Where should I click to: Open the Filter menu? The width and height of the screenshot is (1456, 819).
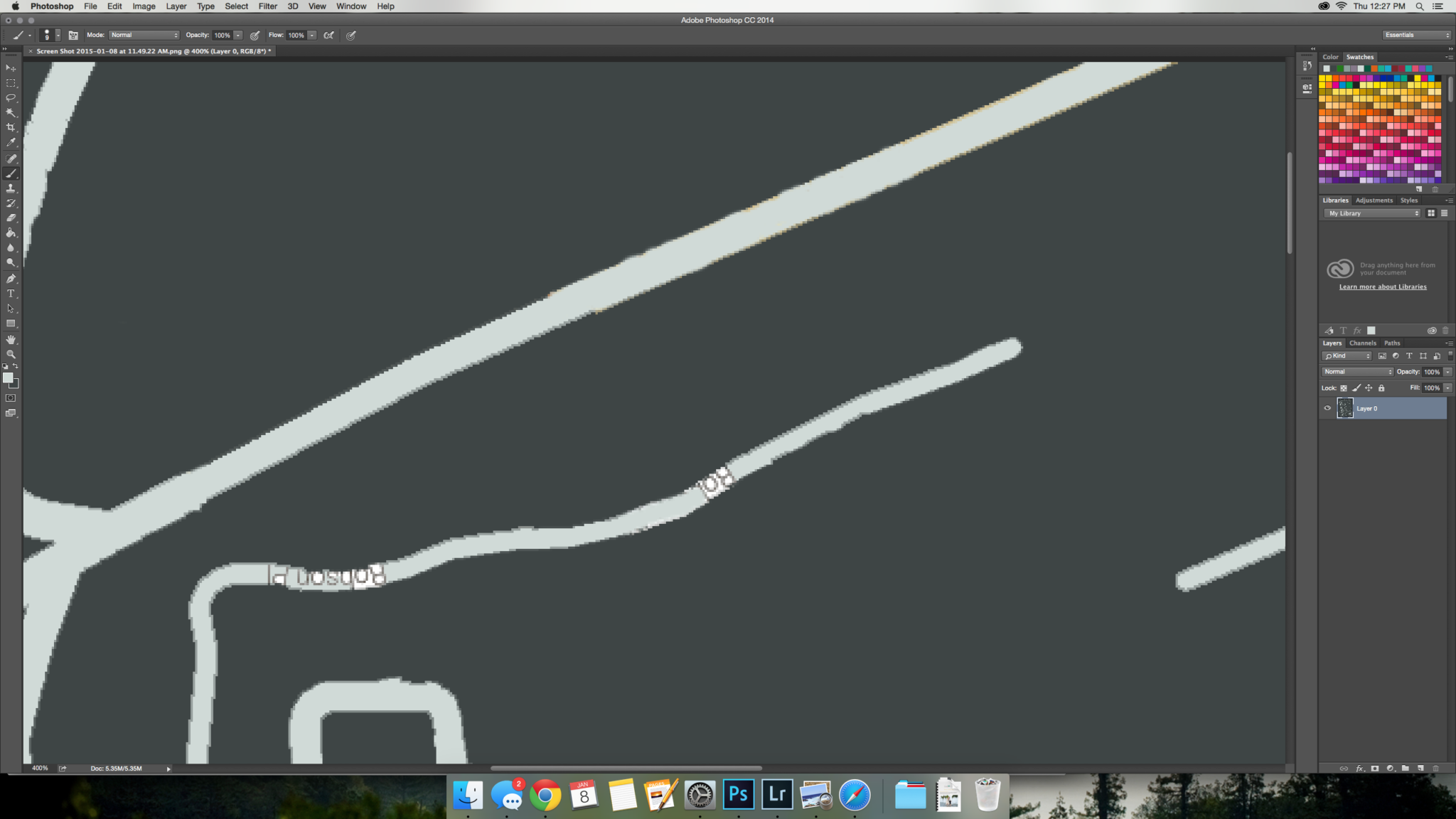point(267,6)
